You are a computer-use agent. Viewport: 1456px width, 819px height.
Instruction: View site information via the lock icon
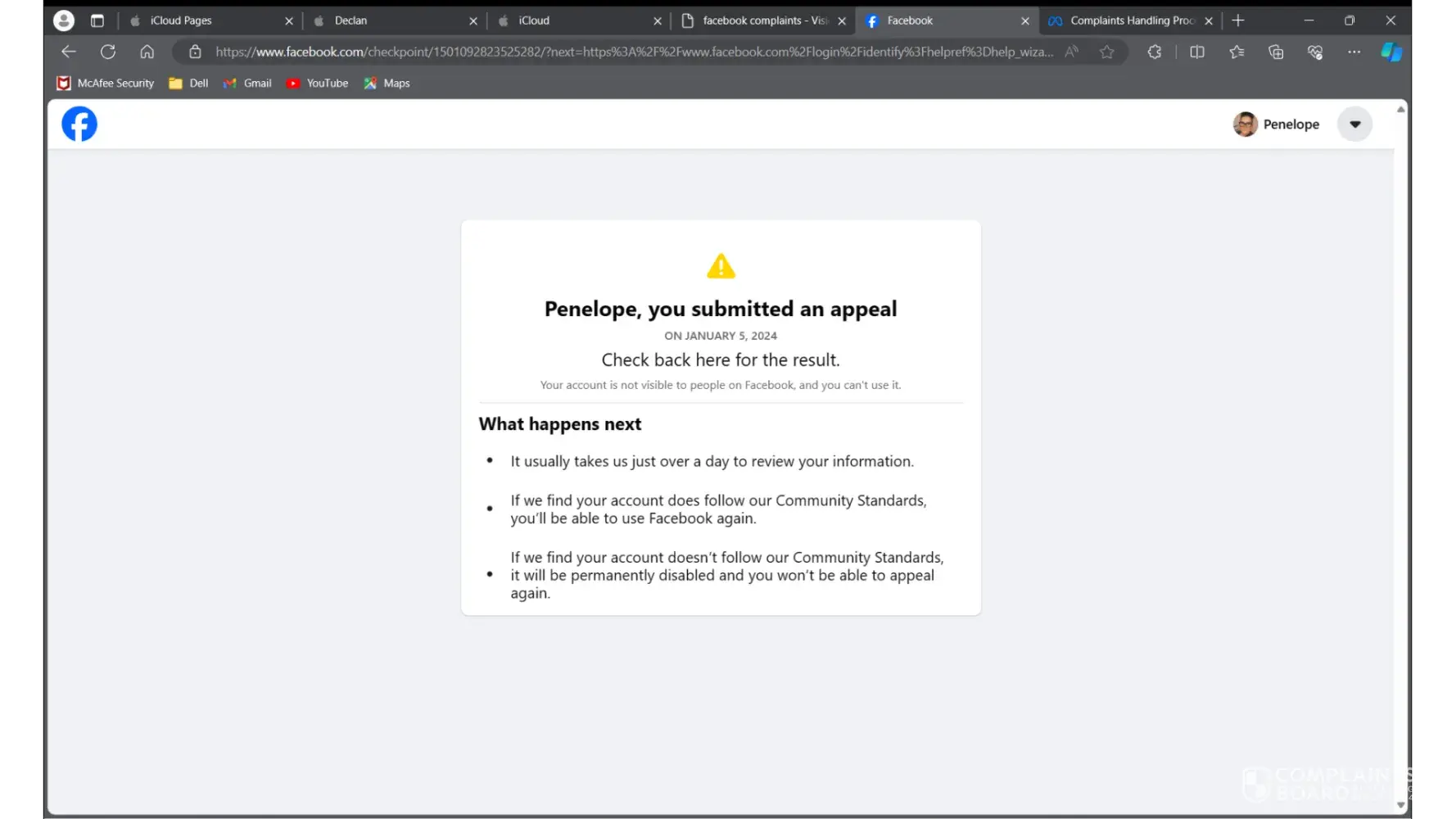pyautogui.click(x=195, y=52)
